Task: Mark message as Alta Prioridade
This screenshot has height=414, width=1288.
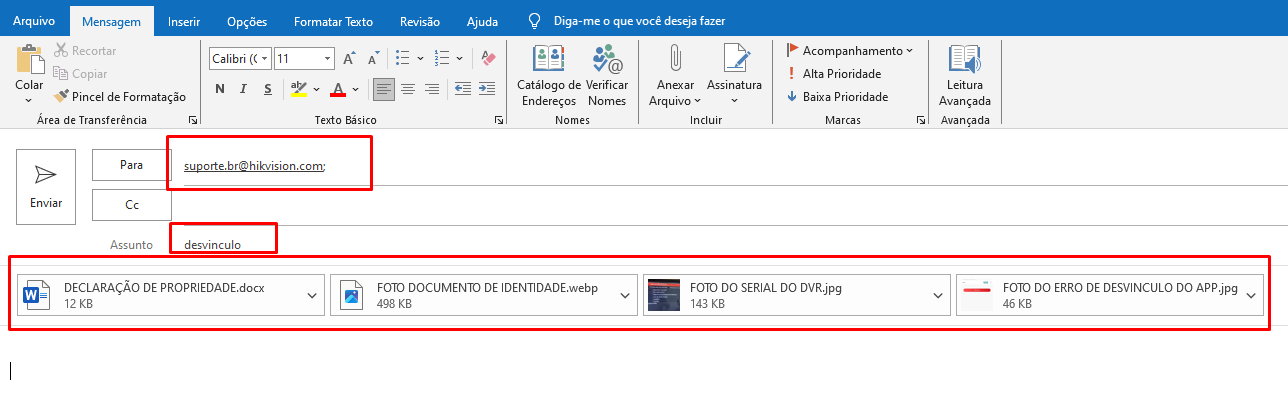Action: pos(834,74)
